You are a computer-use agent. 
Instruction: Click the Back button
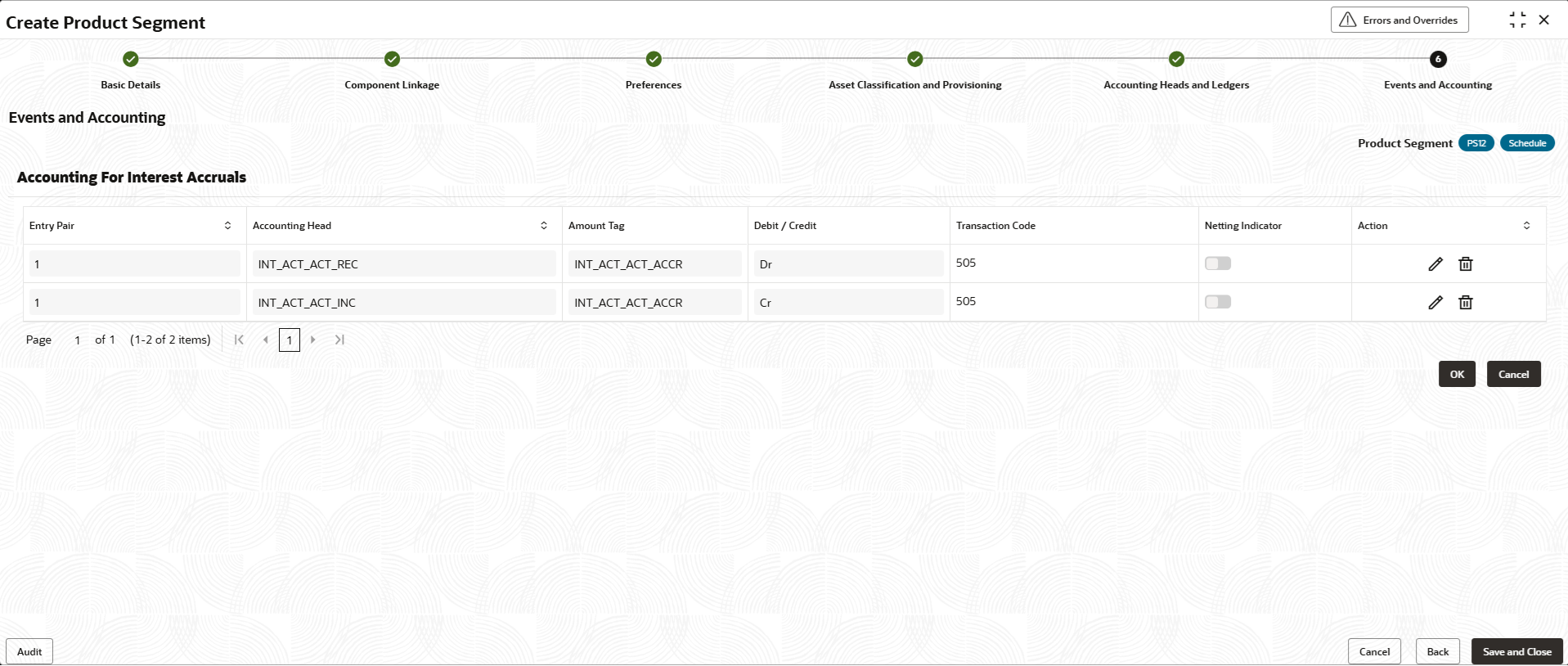(x=1438, y=651)
